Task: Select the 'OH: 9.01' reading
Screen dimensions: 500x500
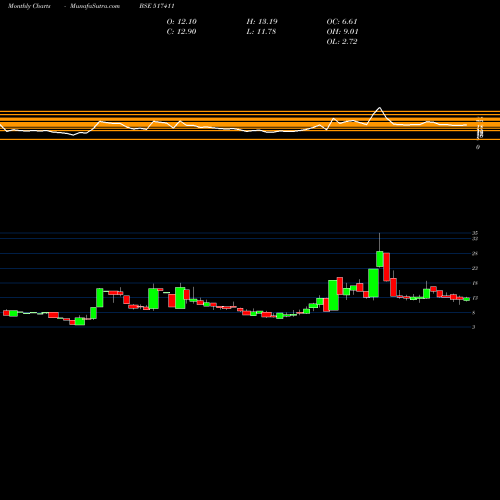Action: (x=342, y=32)
